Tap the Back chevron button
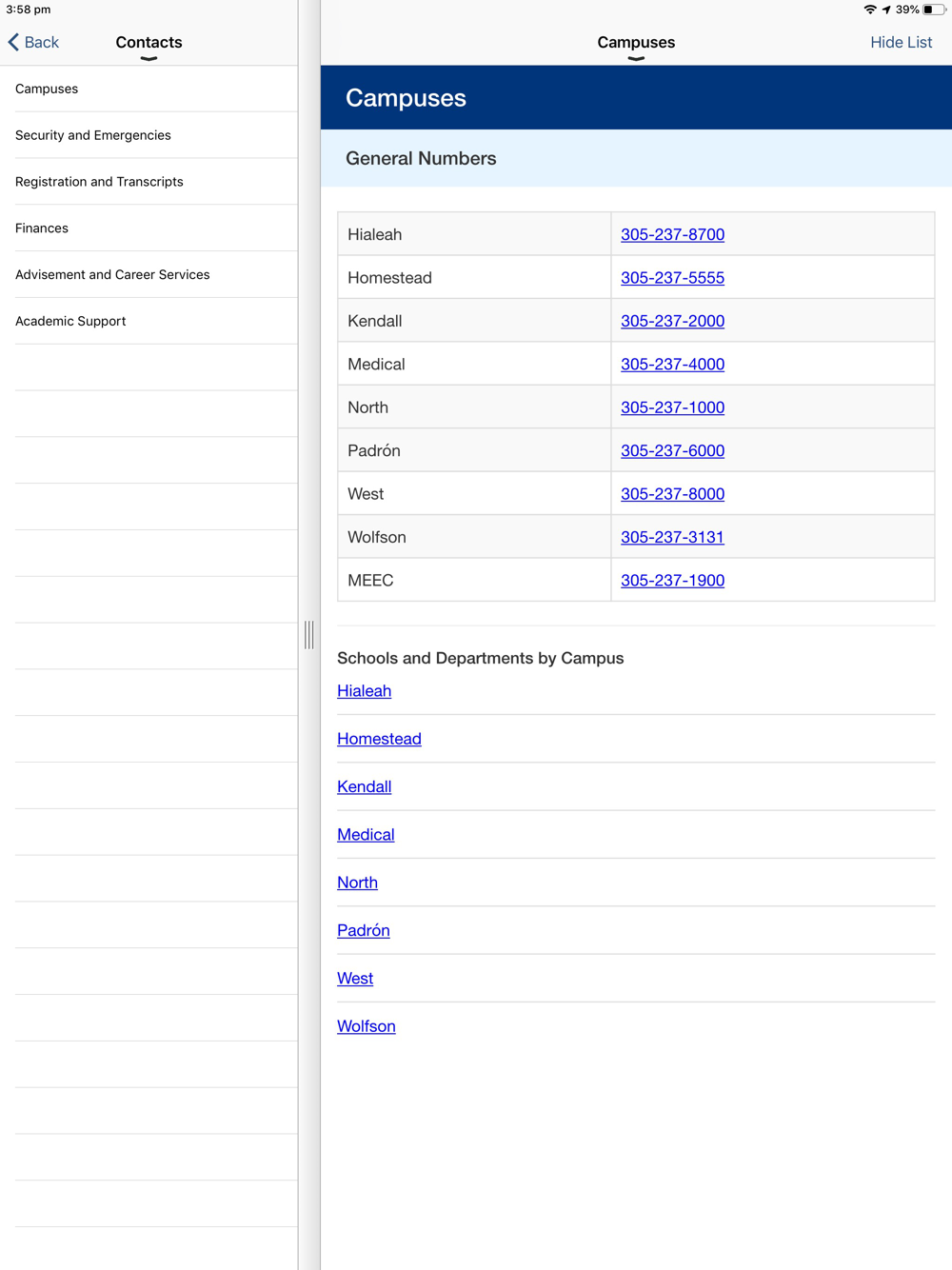952x1270 pixels. (x=33, y=42)
